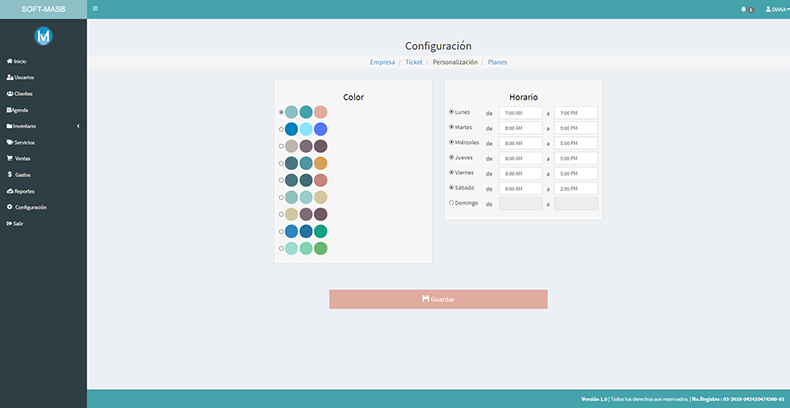Select the first color palette radio button
The width and height of the screenshot is (790, 408).
click(281, 112)
